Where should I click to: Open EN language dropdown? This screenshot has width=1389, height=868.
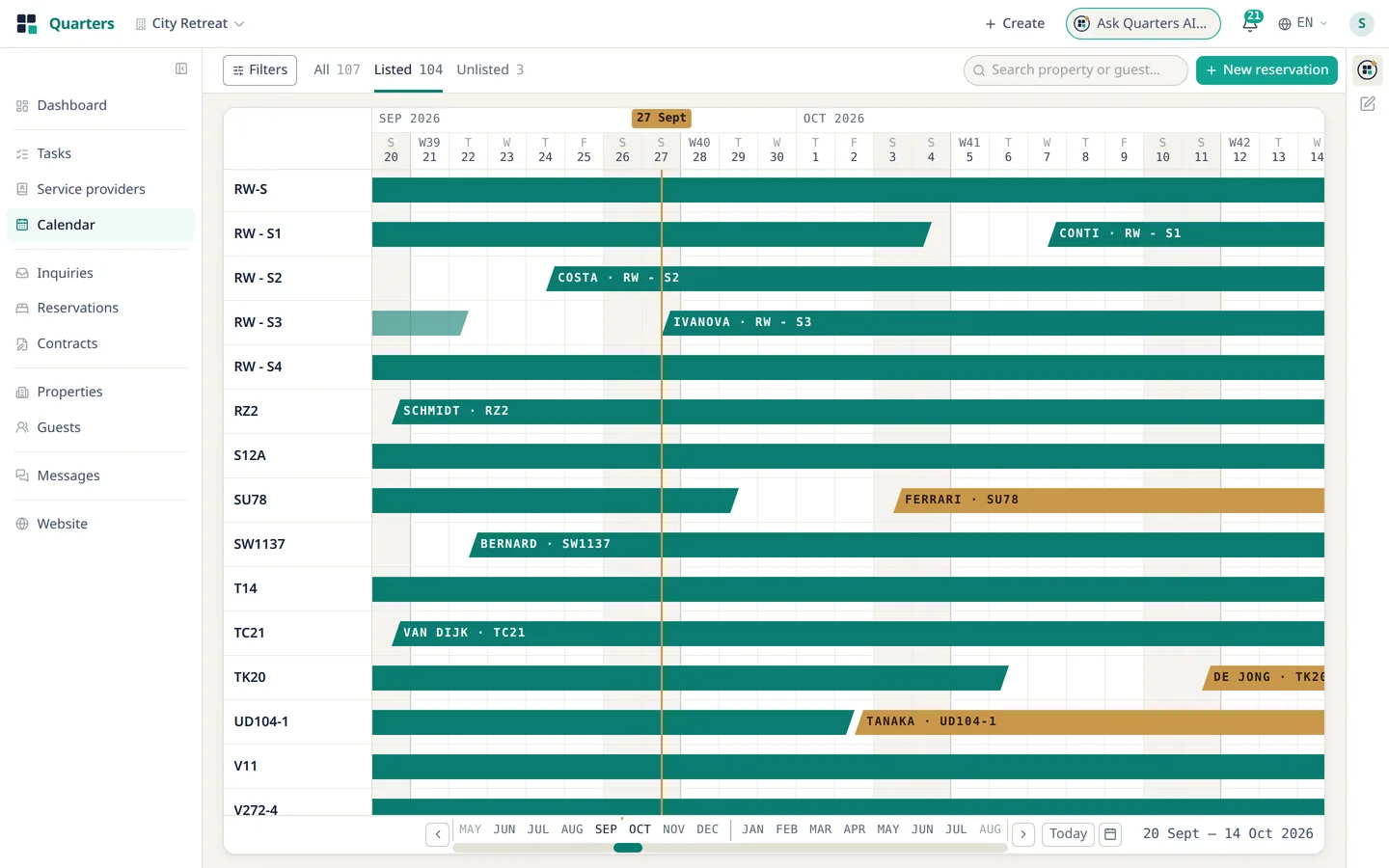1303,23
